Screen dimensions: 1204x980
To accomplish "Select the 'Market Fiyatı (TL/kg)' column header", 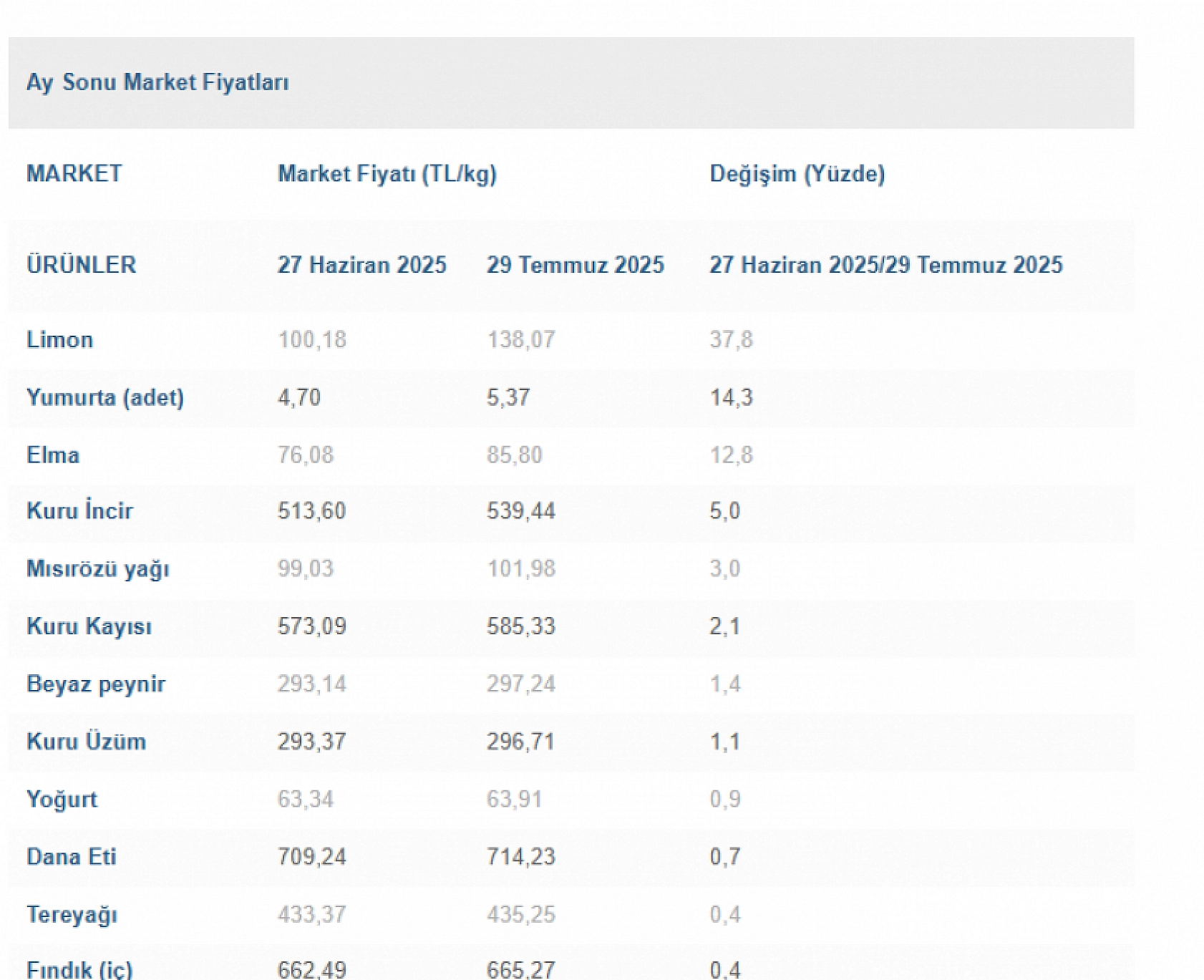I will click(x=387, y=174).
